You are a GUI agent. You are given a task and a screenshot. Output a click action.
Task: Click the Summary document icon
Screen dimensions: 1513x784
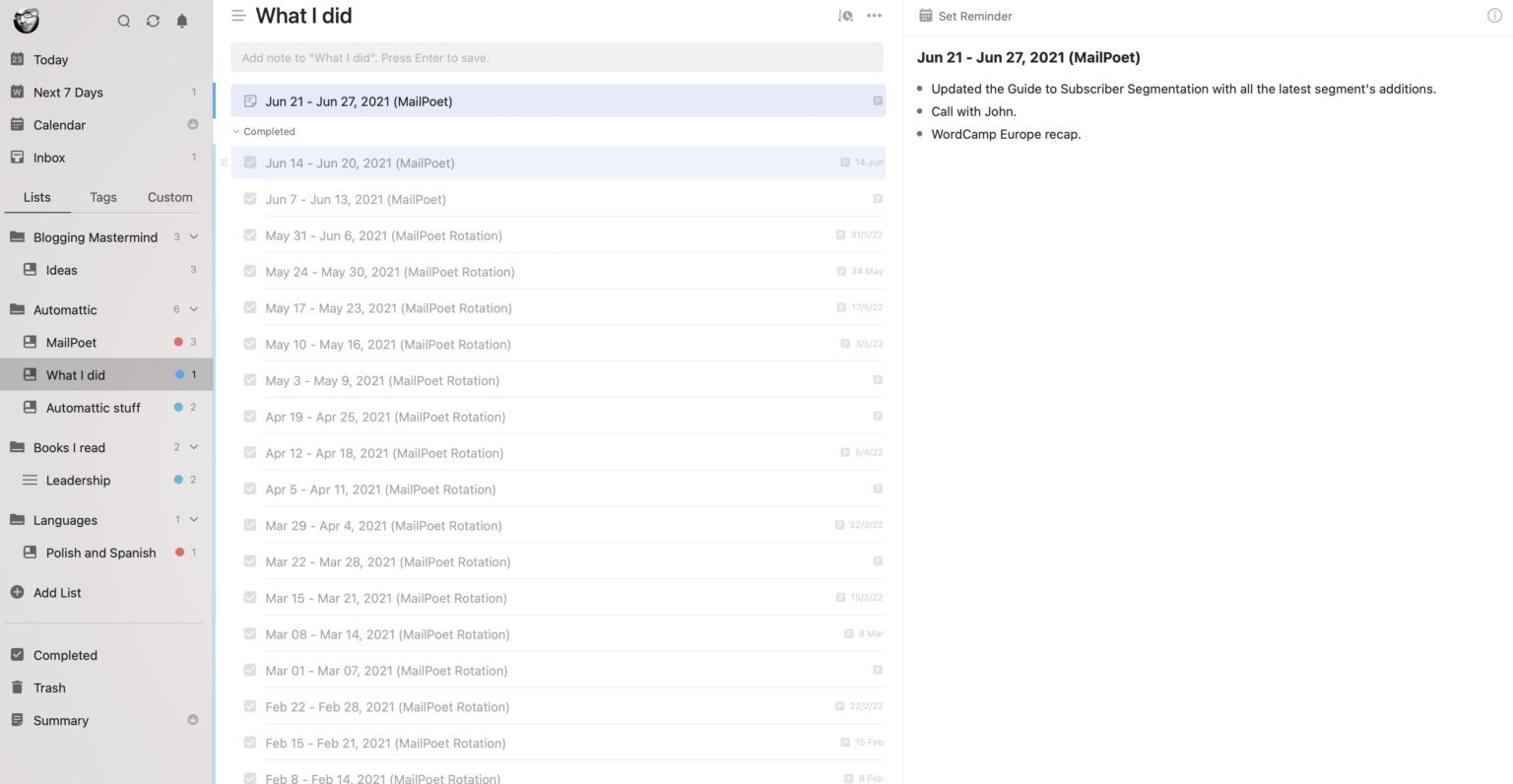click(x=17, y=720)
